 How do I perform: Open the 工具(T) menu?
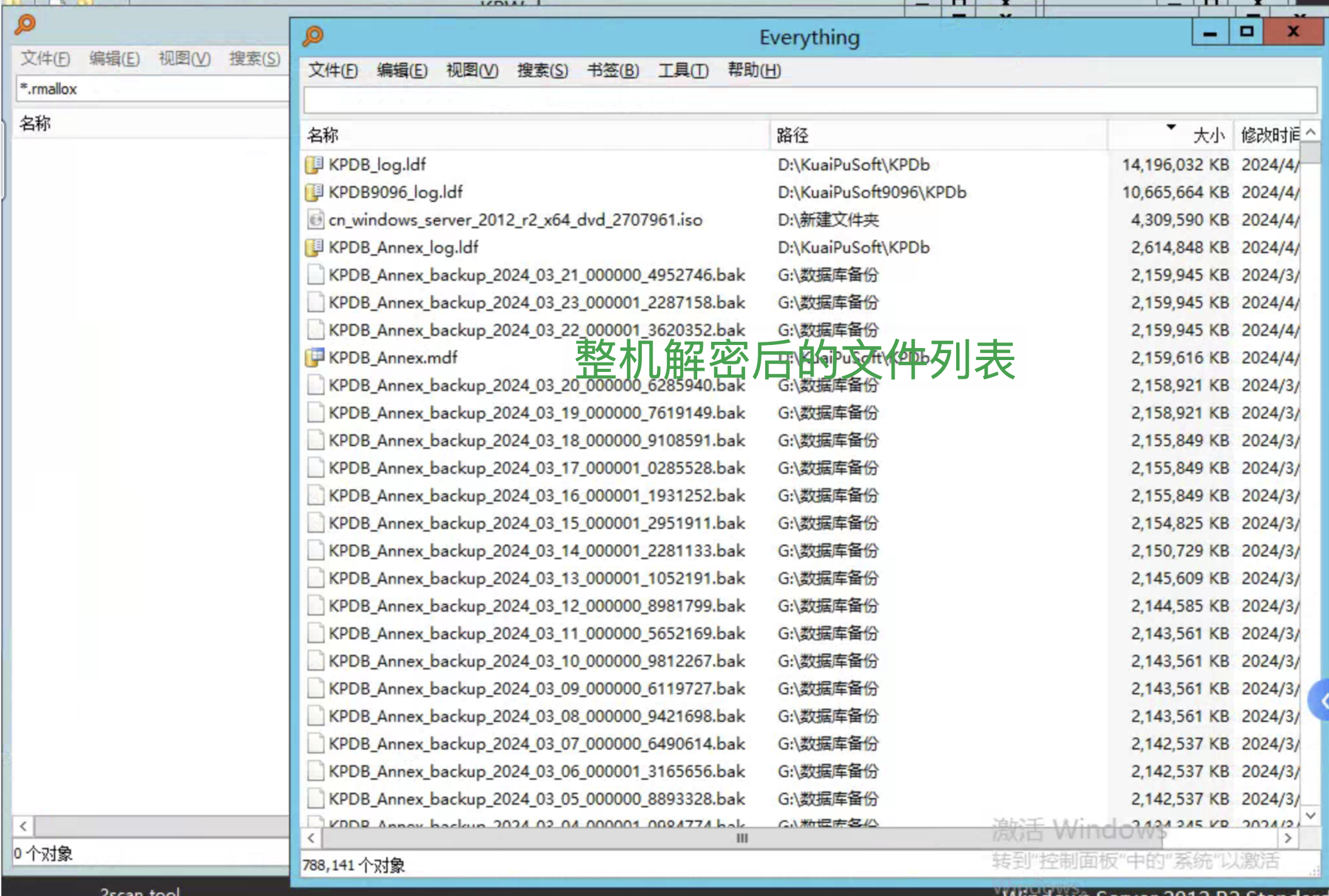tap(683, 70)
